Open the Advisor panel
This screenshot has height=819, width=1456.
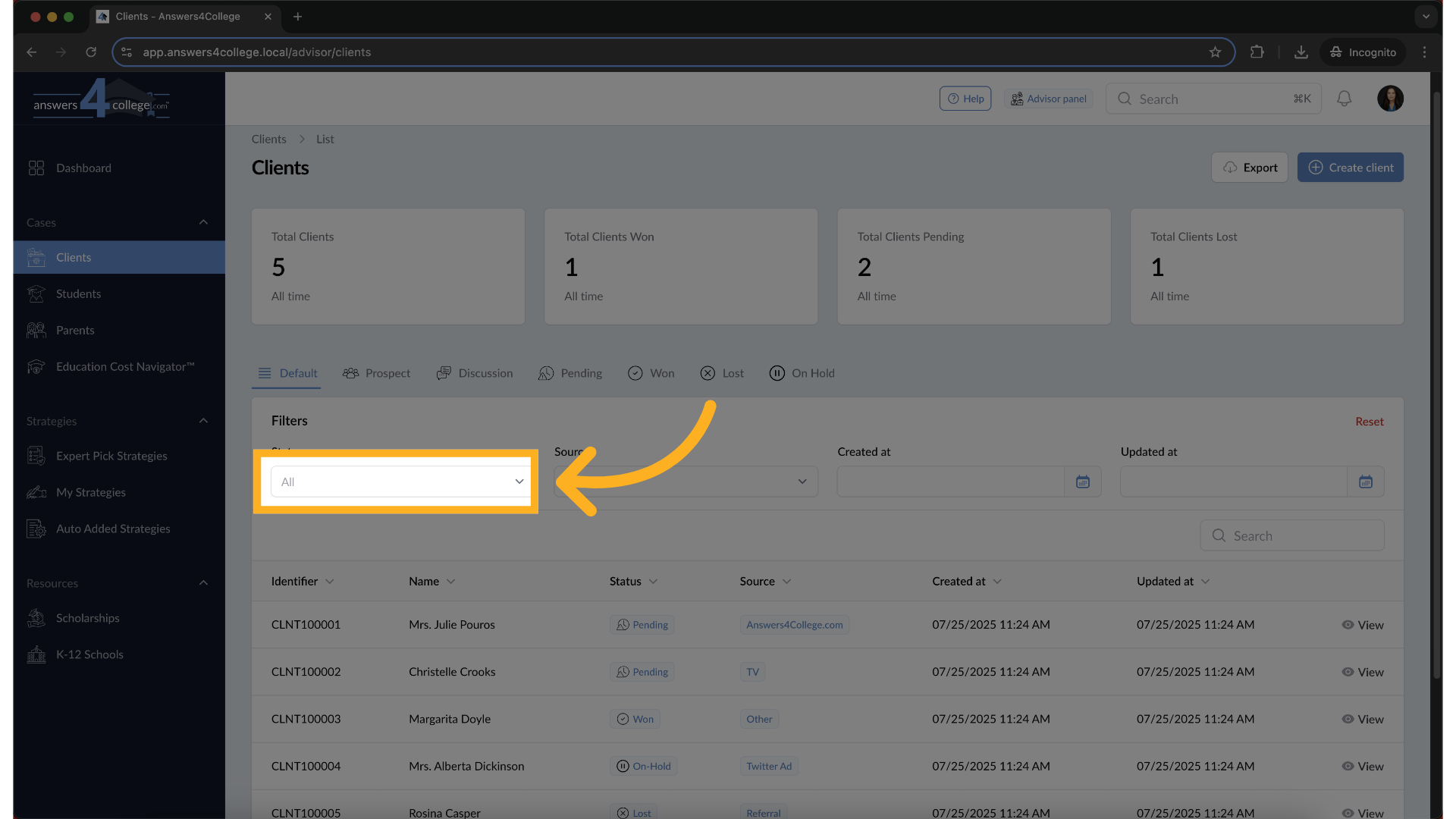point(1048,99)
